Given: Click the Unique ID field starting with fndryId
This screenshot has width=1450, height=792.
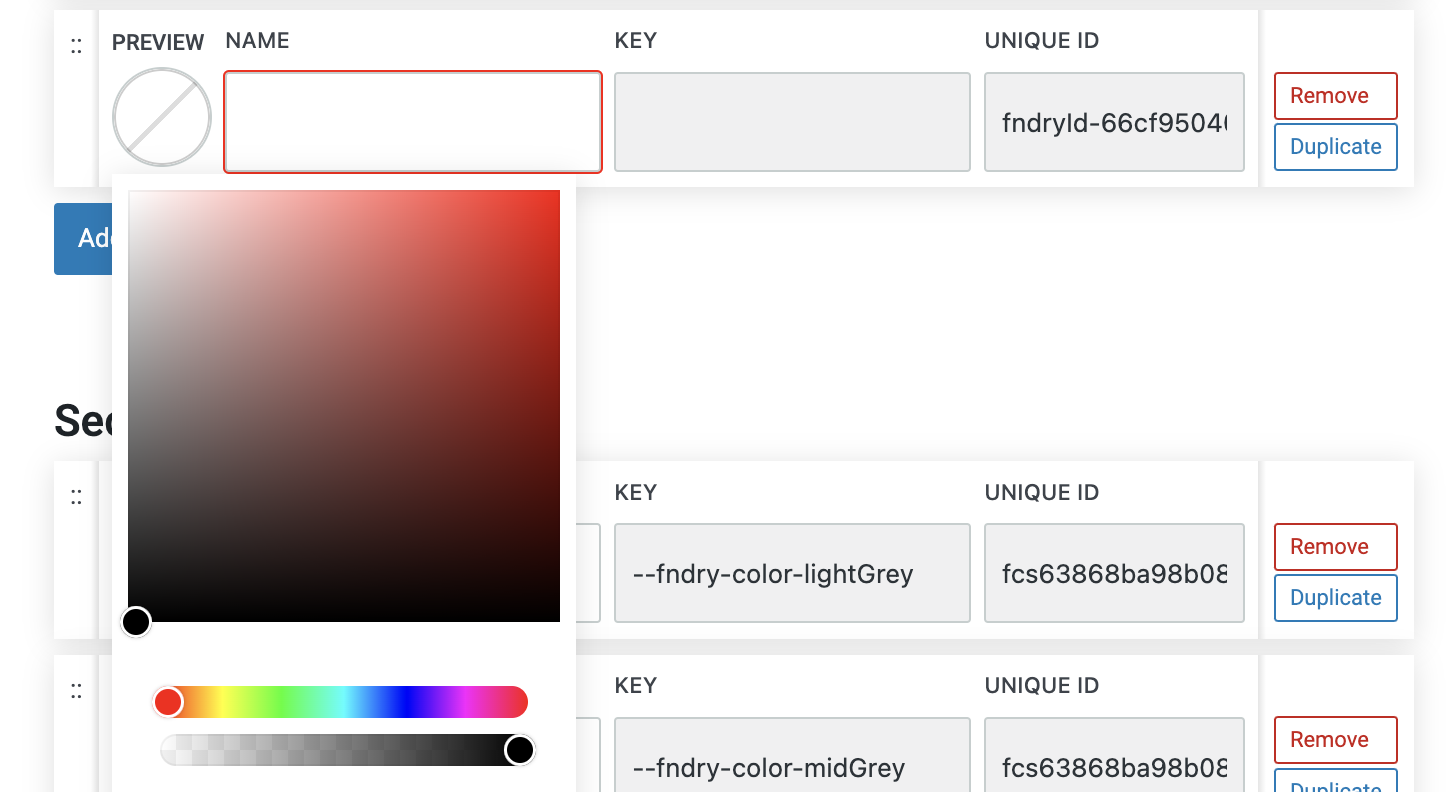Looking at the screenshot, I should (x=1114, y=122).
